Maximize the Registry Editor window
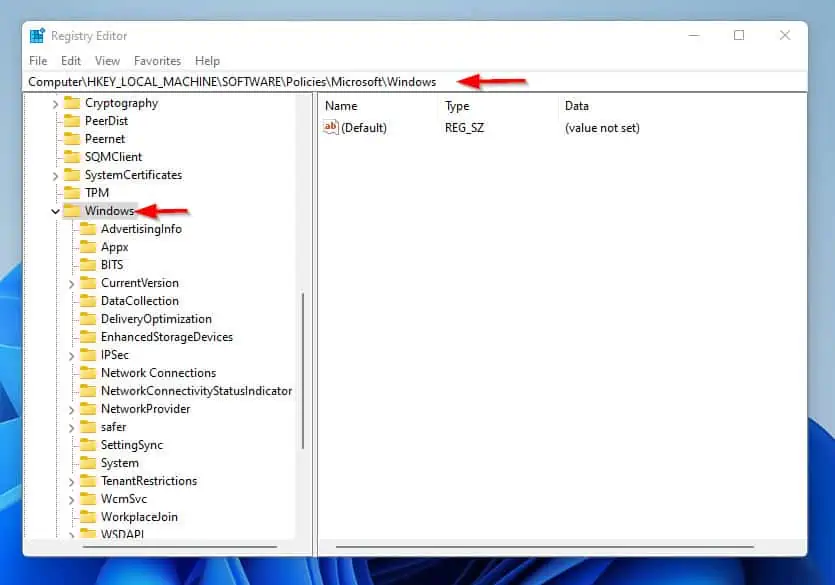Image resolution: width=835 pixels, height=585 pixels. 739,36
